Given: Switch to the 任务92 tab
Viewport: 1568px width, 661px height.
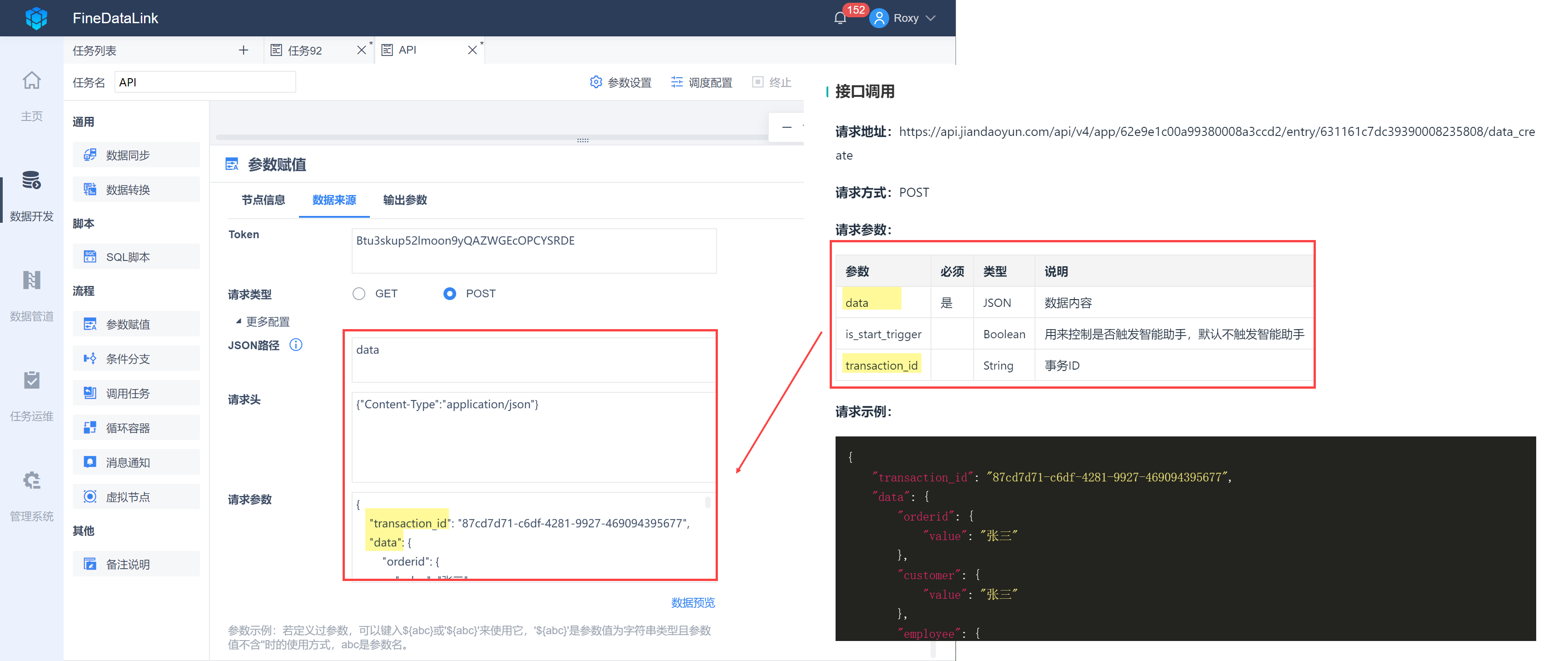Looking at the screenshot, I should pyautogui.click(x=306, y=50).
